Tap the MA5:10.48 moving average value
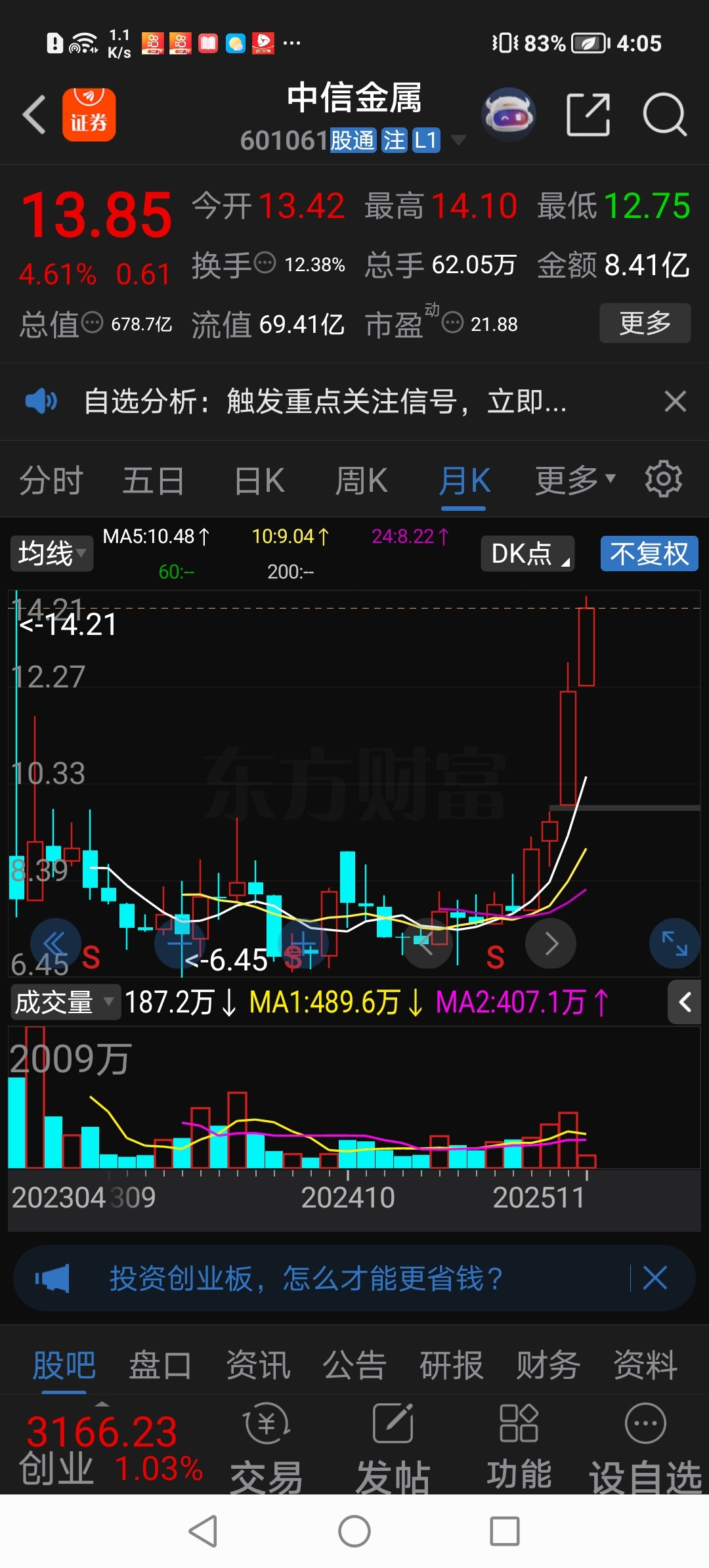Image resolution: width=709 pixels, height=1568 pixels. point(156,537)
